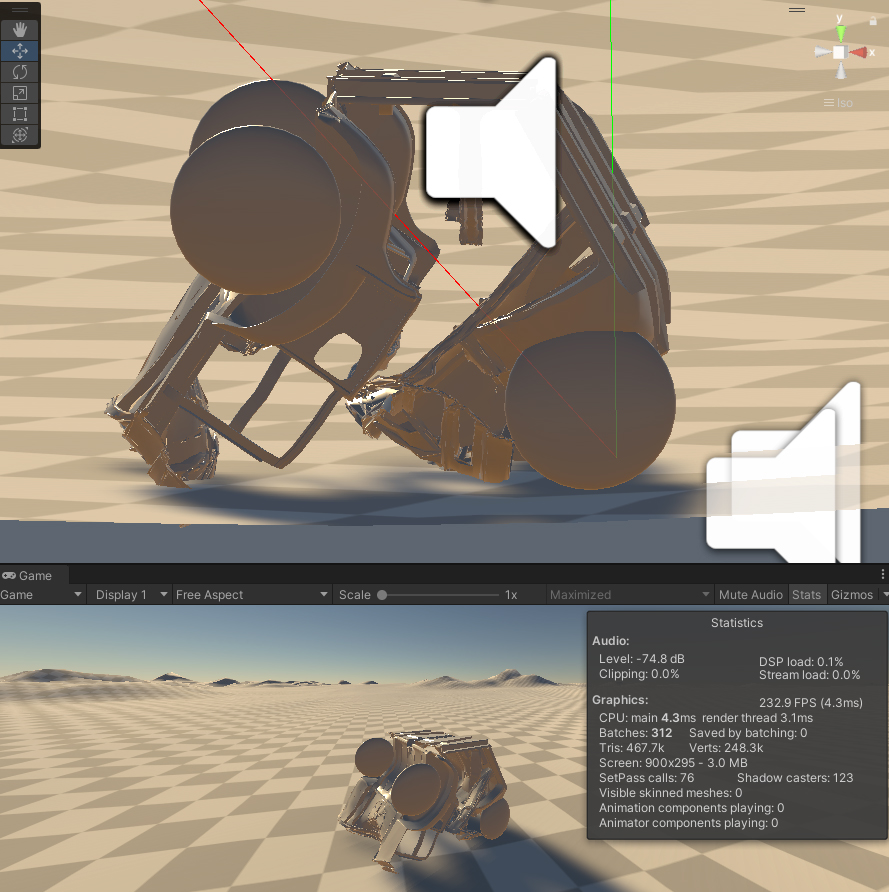Click the Statistics panel title

click(737, 623)
